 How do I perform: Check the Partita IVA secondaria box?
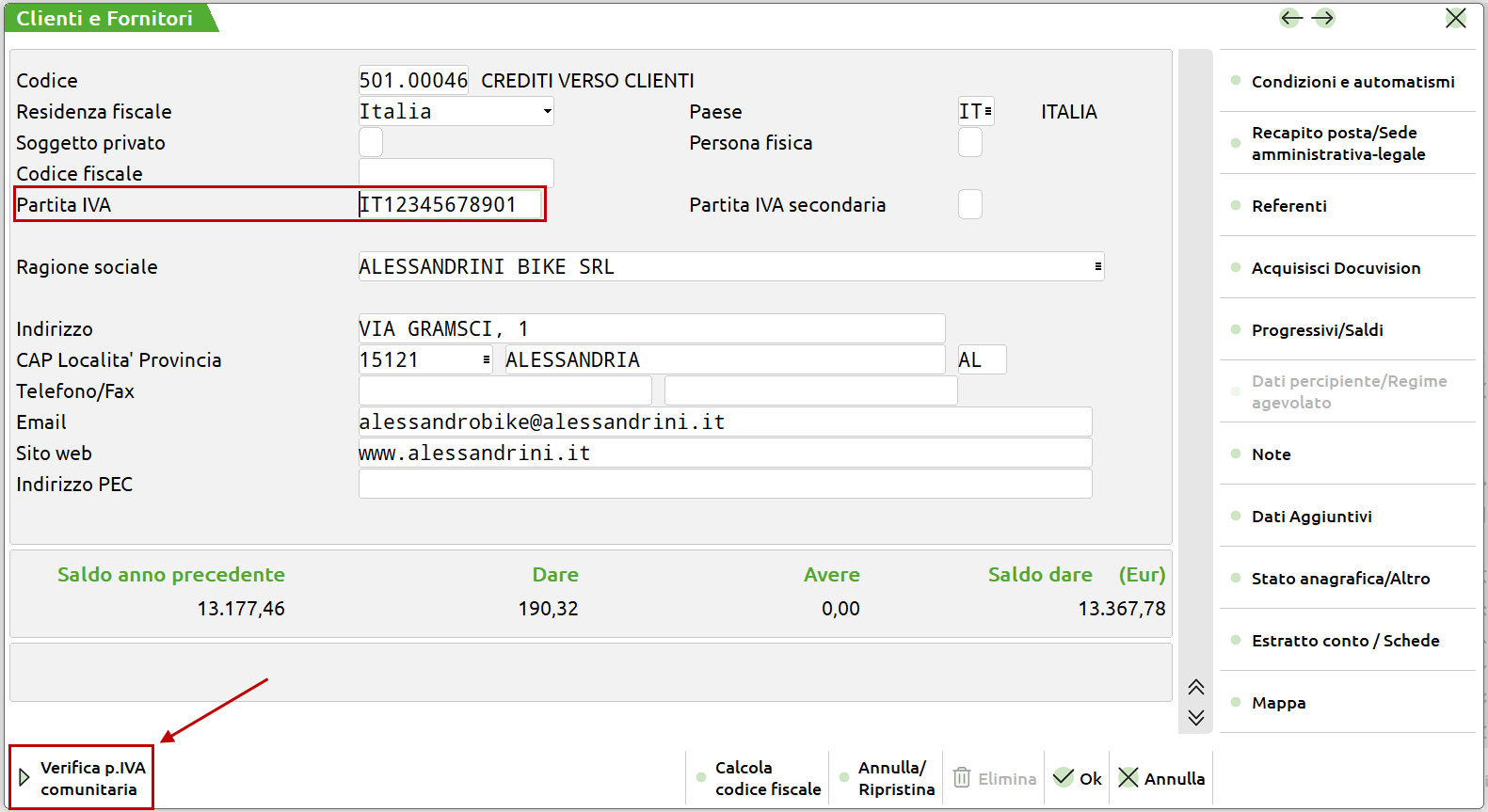969,205
